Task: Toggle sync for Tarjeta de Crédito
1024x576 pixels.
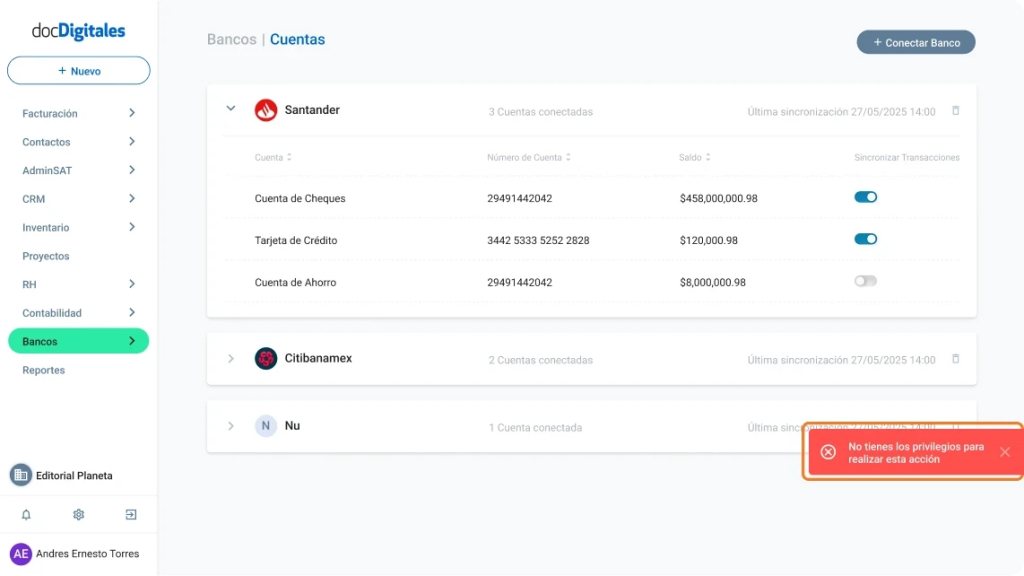Action: 865,239
